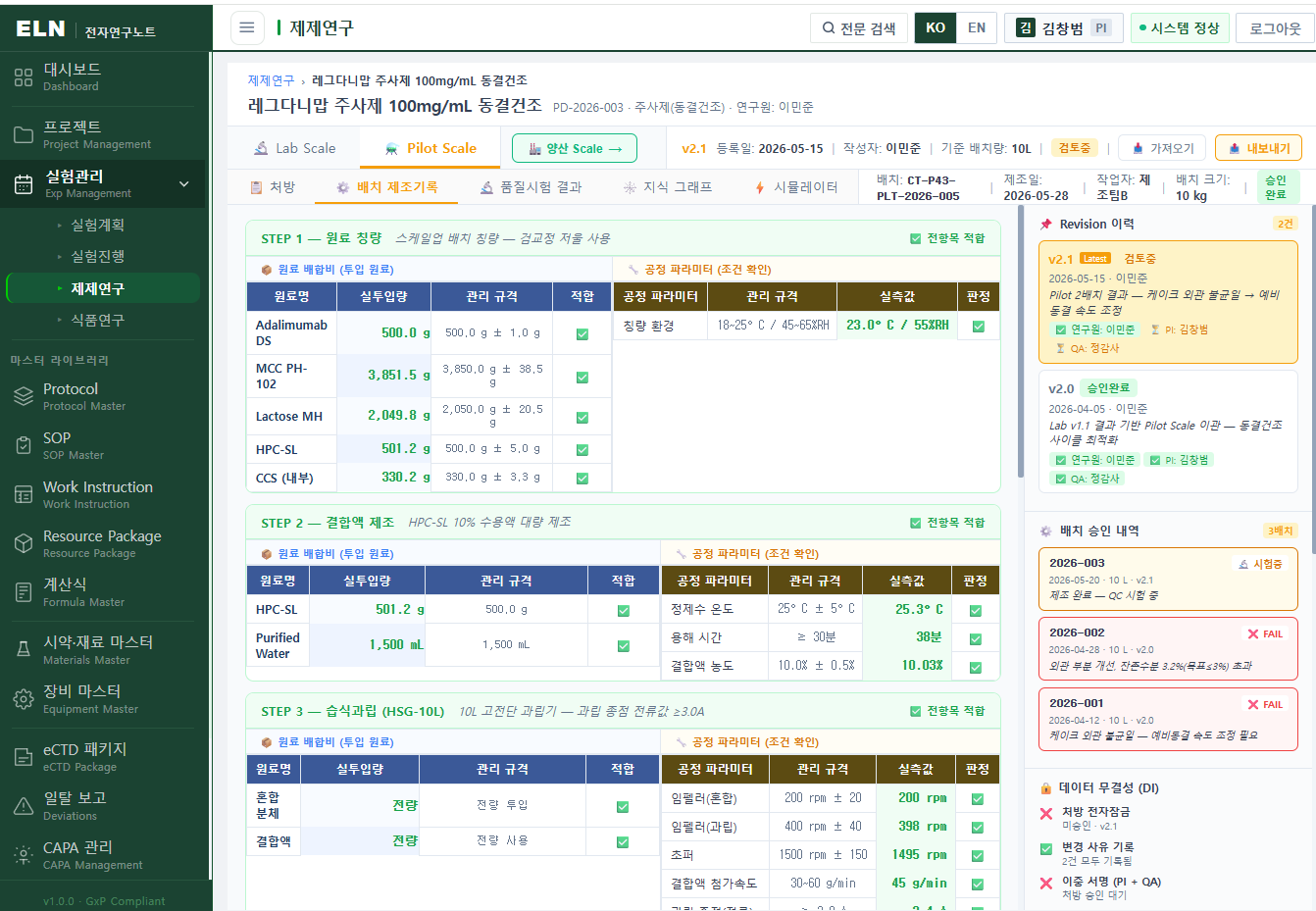Switch language to EN
The height and width of the screenshot is (911, 1316).
click(977, 27)
